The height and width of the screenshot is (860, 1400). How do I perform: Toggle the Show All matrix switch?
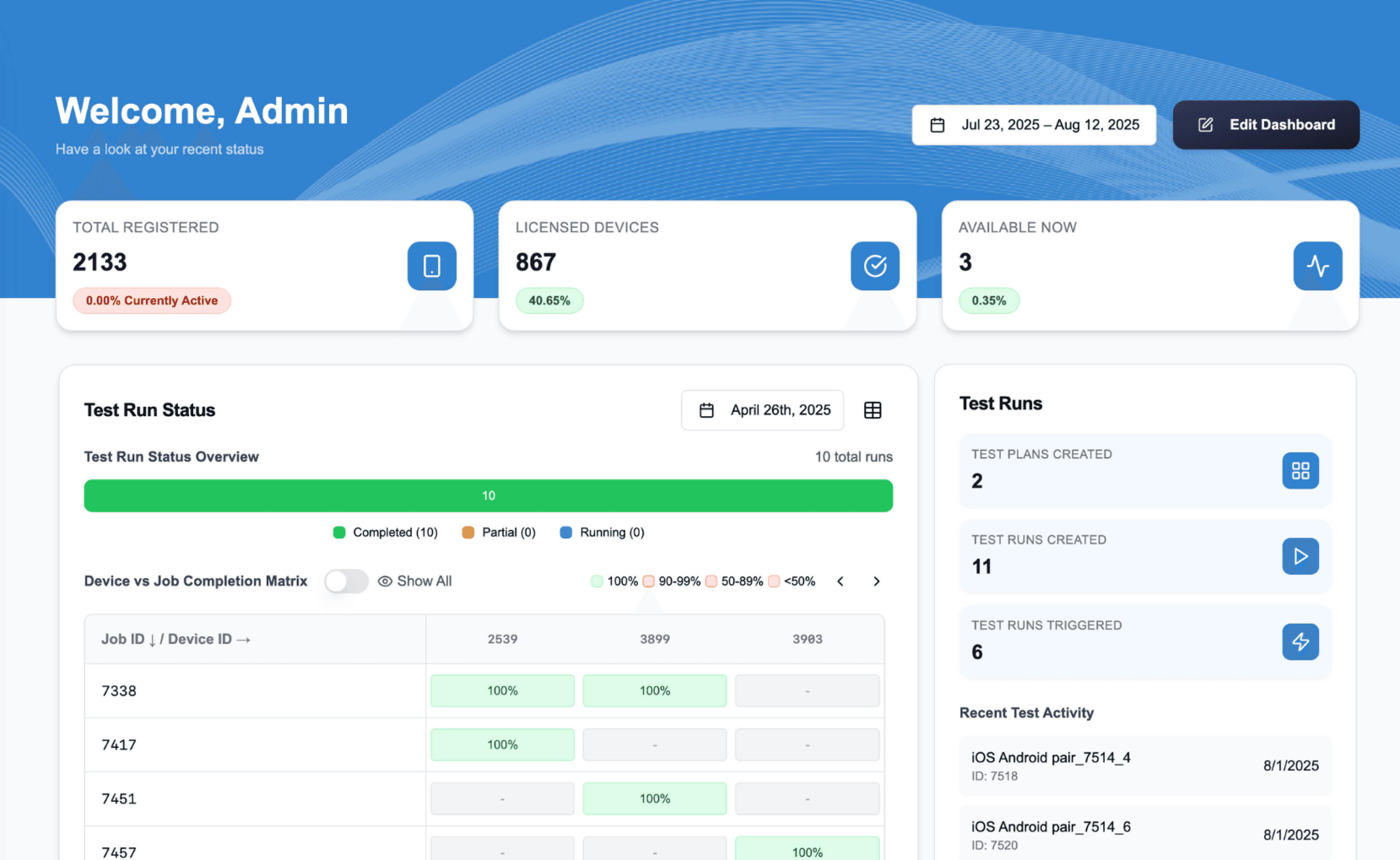click(346, 581)
